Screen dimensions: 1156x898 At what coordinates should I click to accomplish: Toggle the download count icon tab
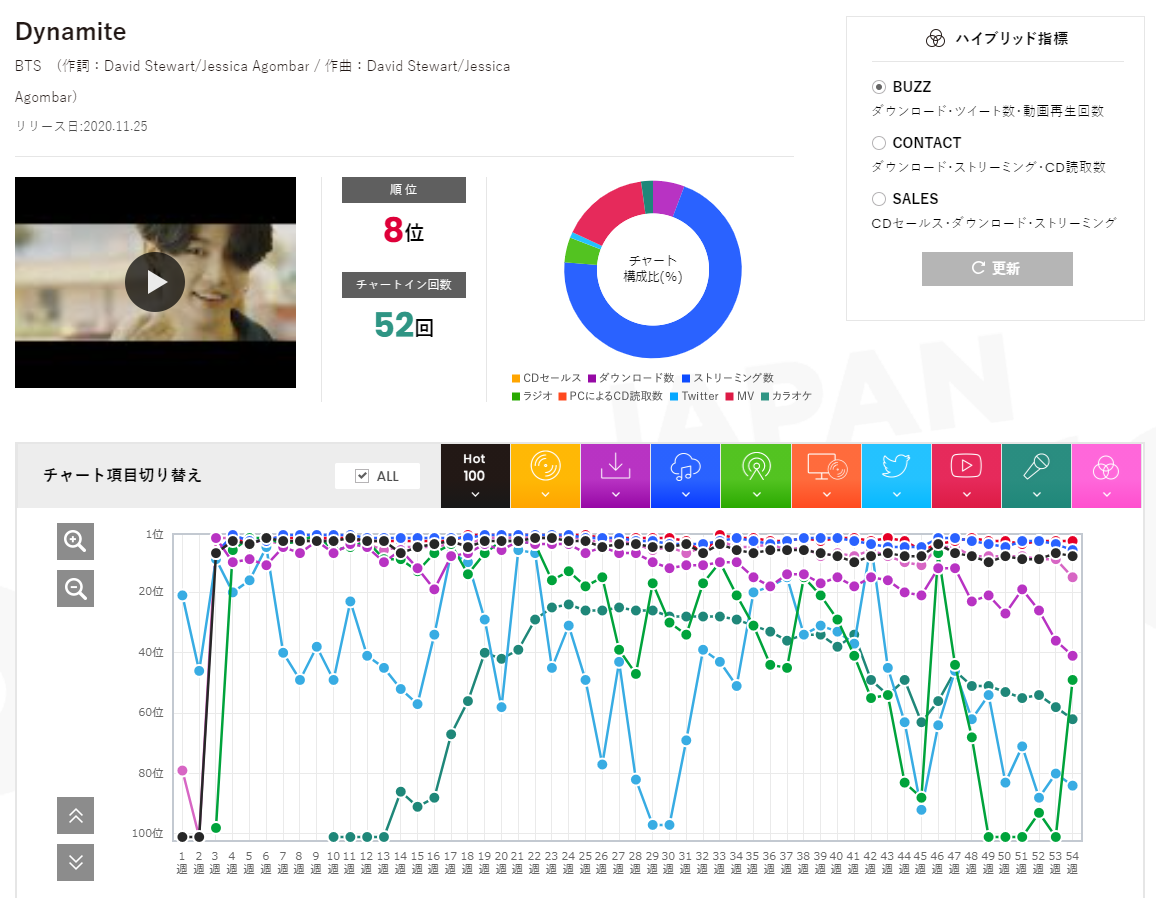click(616, 476)
